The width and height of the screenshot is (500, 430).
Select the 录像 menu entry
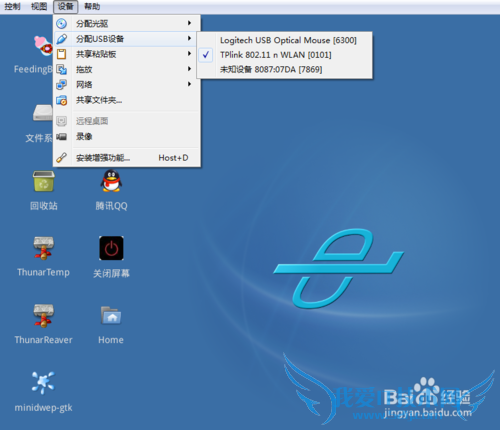(x=127, y=136)
